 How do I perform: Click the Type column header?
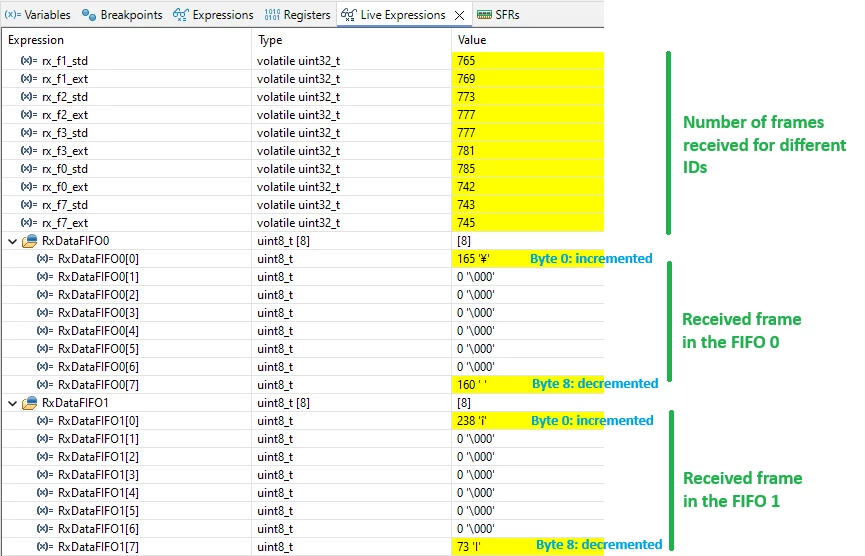point(270,40)
